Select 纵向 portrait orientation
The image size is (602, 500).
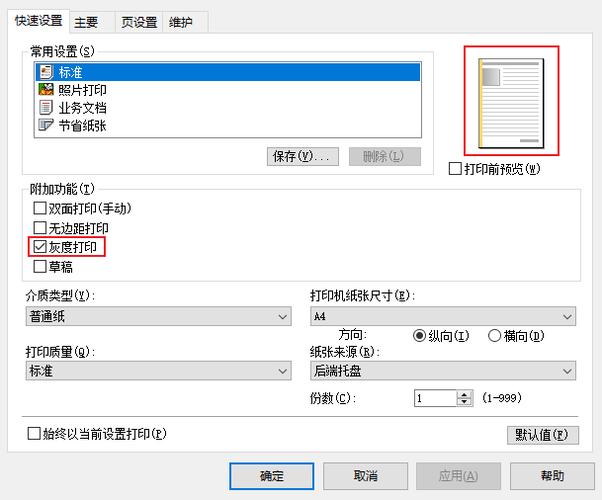419,336
